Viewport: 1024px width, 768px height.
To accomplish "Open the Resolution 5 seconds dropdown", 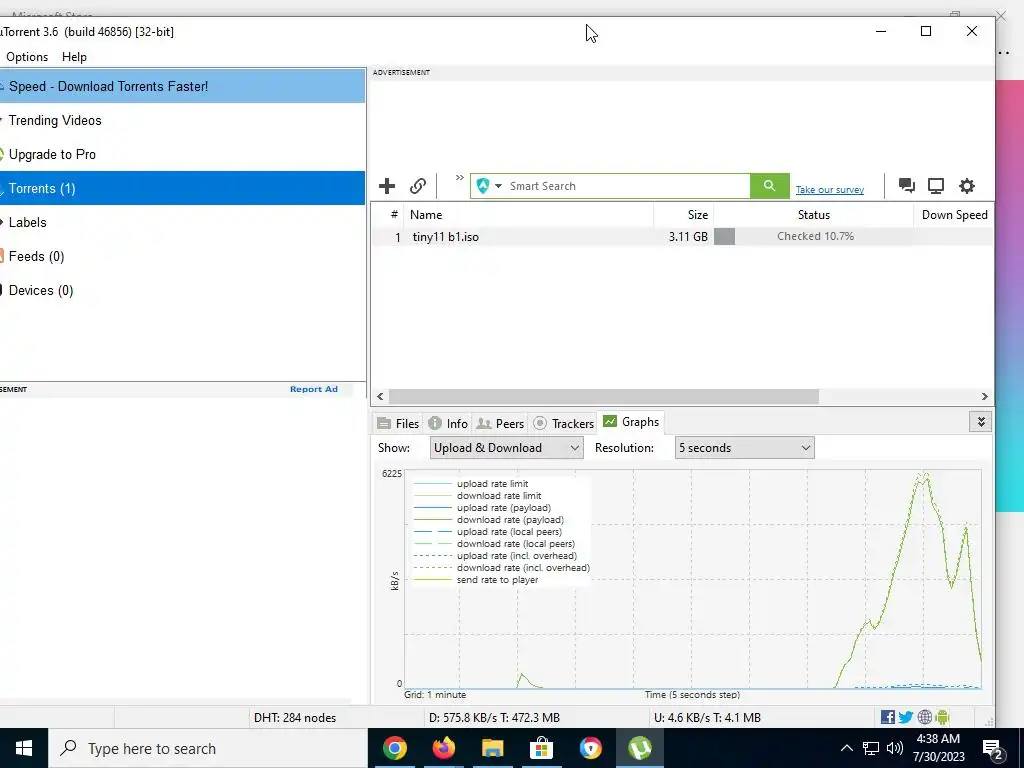I will 744,448.
